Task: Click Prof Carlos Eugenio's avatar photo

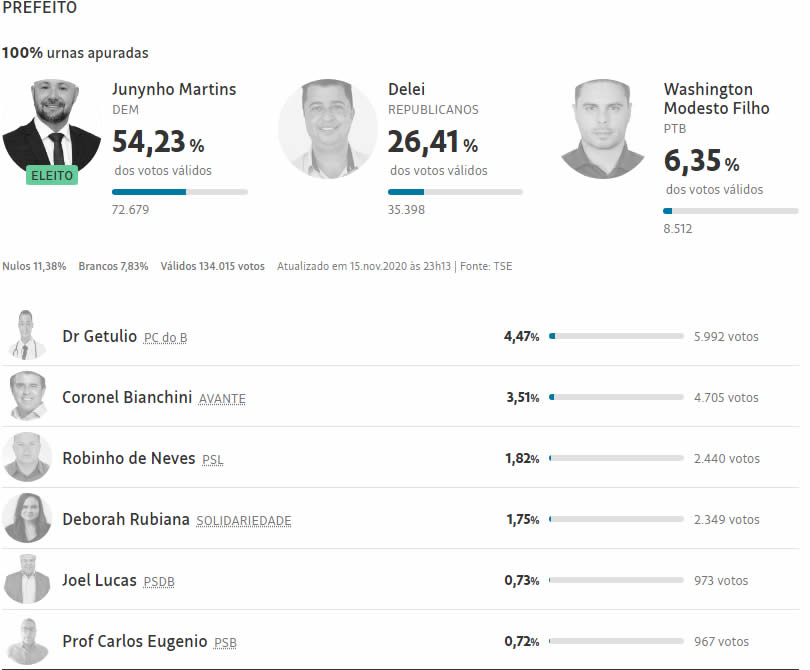Action: click(27, 640)
